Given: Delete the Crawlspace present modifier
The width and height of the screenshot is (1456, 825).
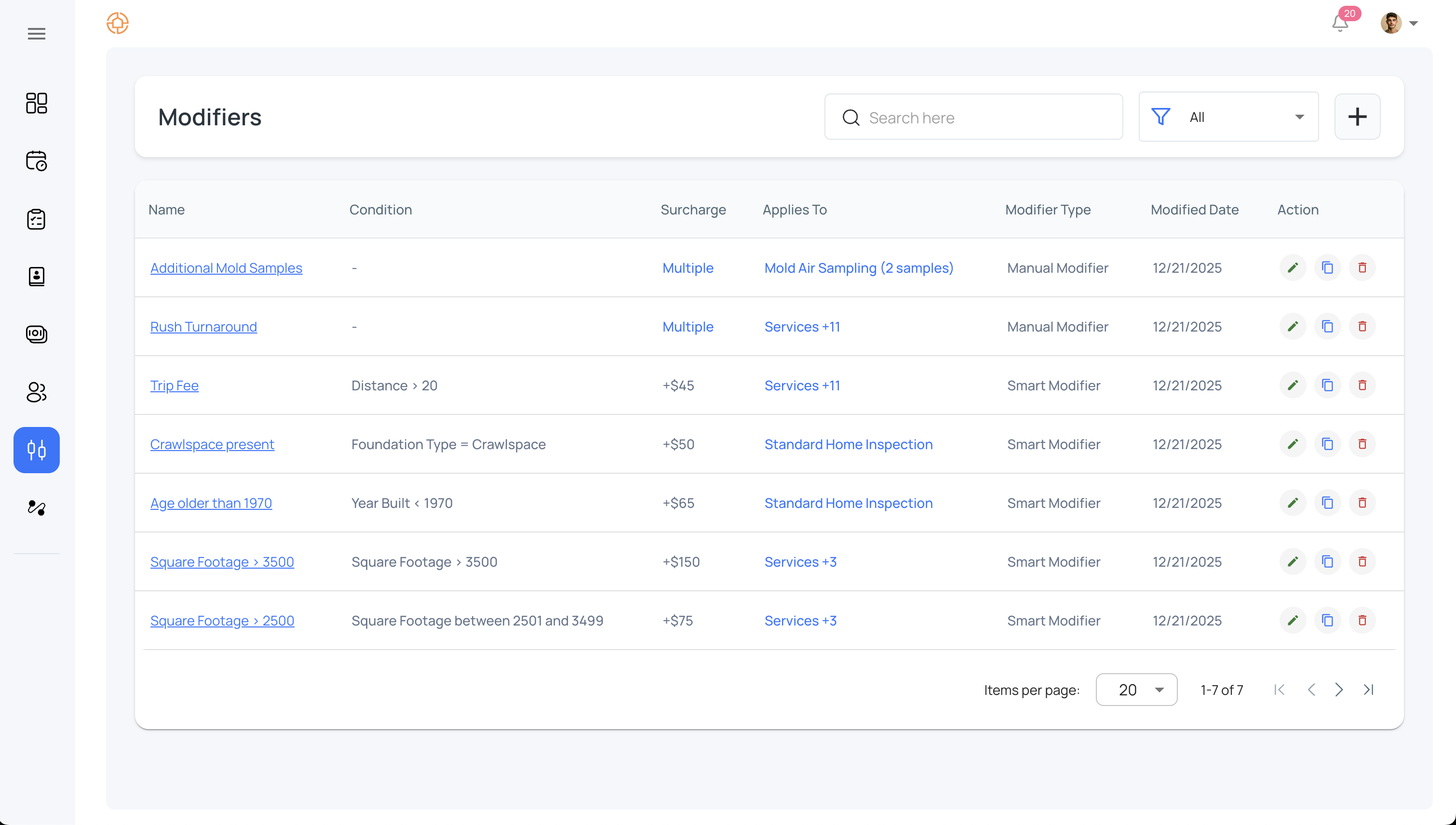Looking at the screenshot, I should pos(1362,444).
